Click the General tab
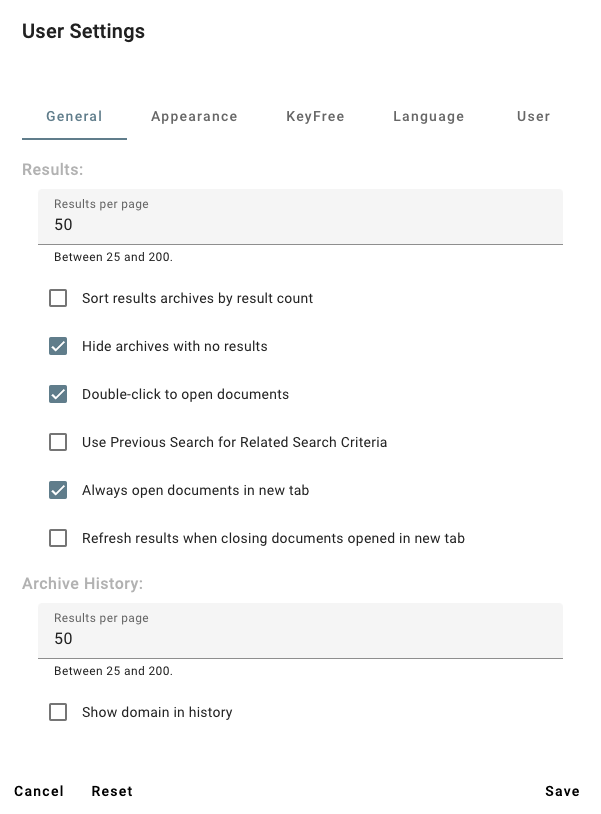 [74, 116]
